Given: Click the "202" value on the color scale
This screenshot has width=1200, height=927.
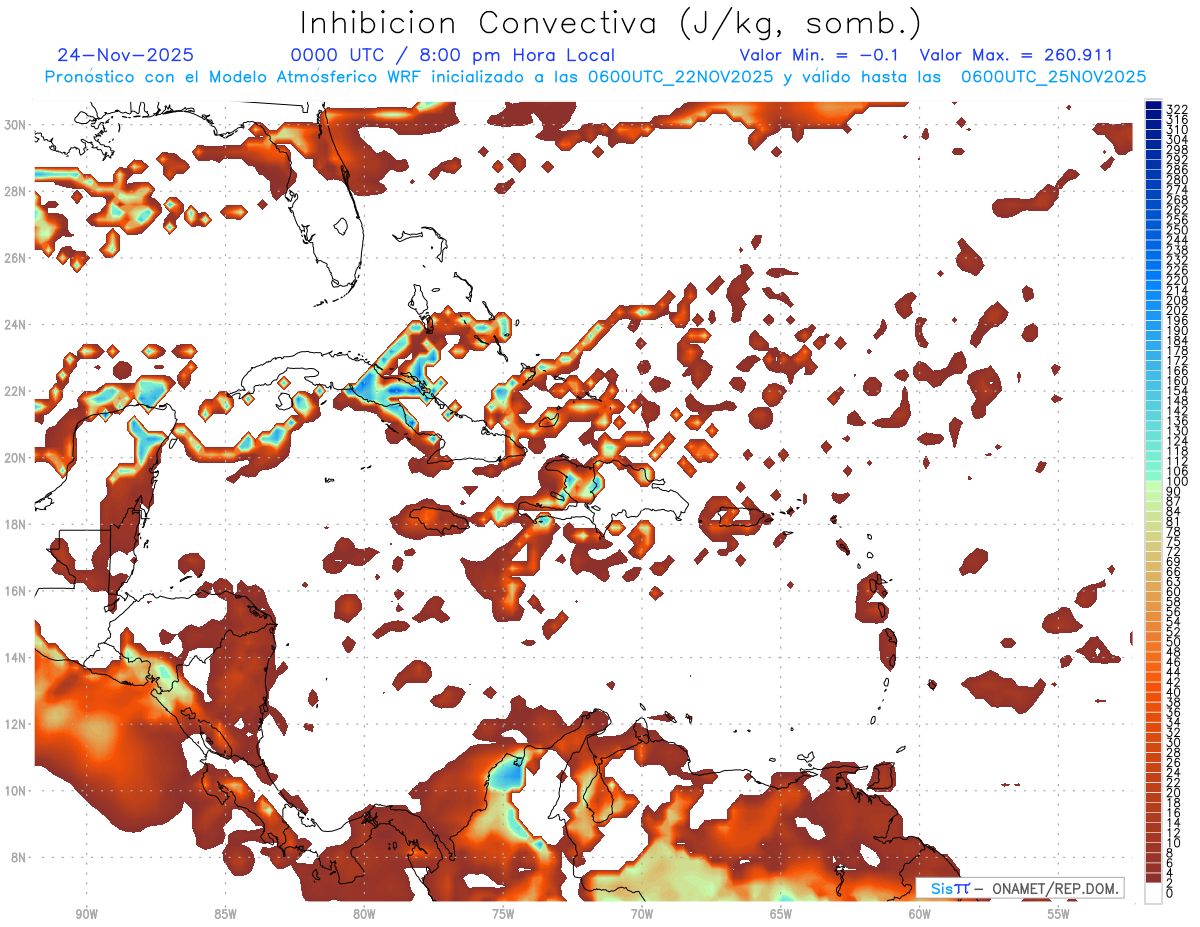Looking at the screenshot, I should [x=1176, y=311].
